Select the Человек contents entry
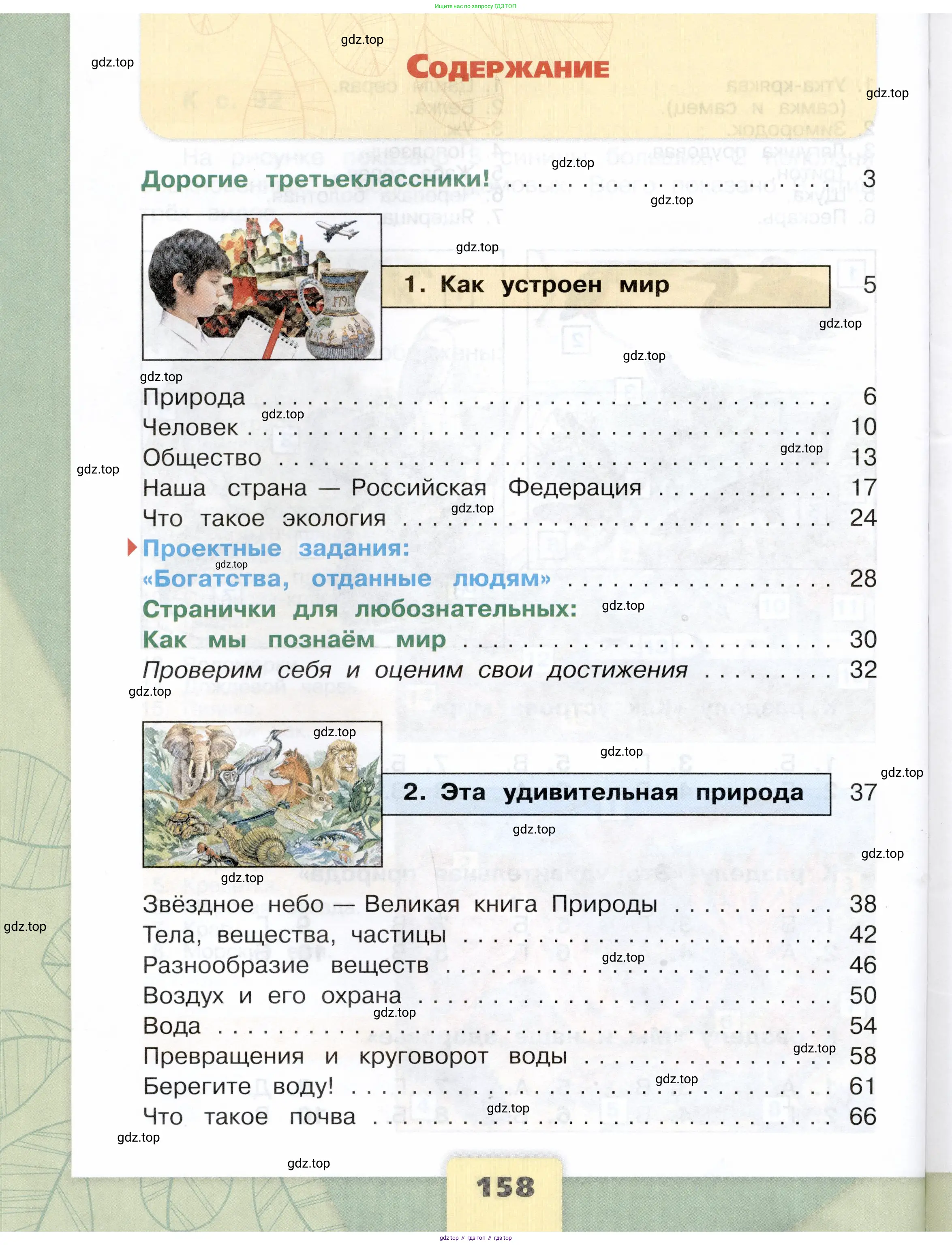This screenshot has height=1245, width=952. 190,428
